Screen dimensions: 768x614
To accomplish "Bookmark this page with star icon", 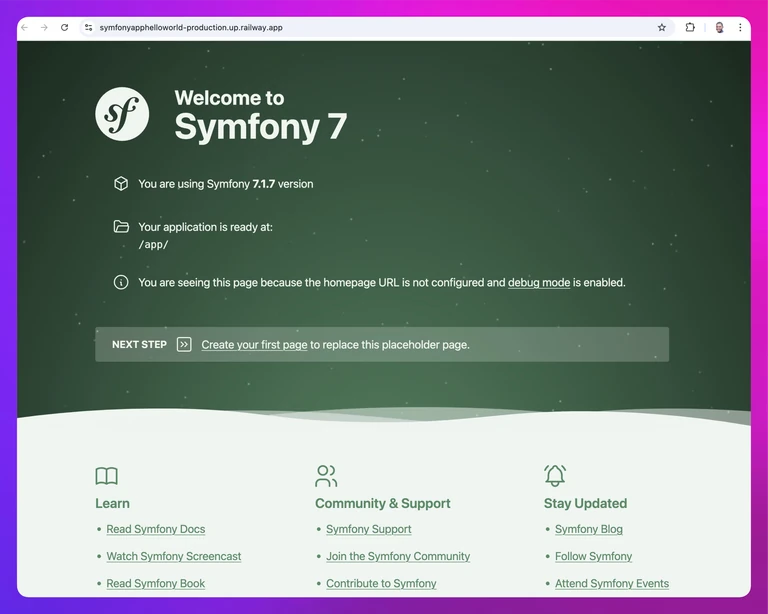I will coord(662,27).
